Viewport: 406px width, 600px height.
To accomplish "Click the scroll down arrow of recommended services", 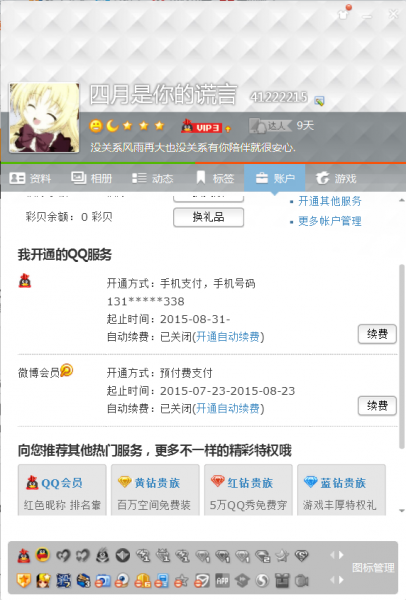I will click(401, 511).
